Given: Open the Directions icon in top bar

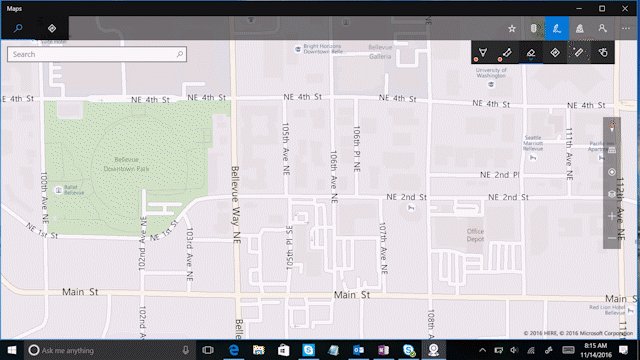Looking at the screenshot, I should click(52, 28).
